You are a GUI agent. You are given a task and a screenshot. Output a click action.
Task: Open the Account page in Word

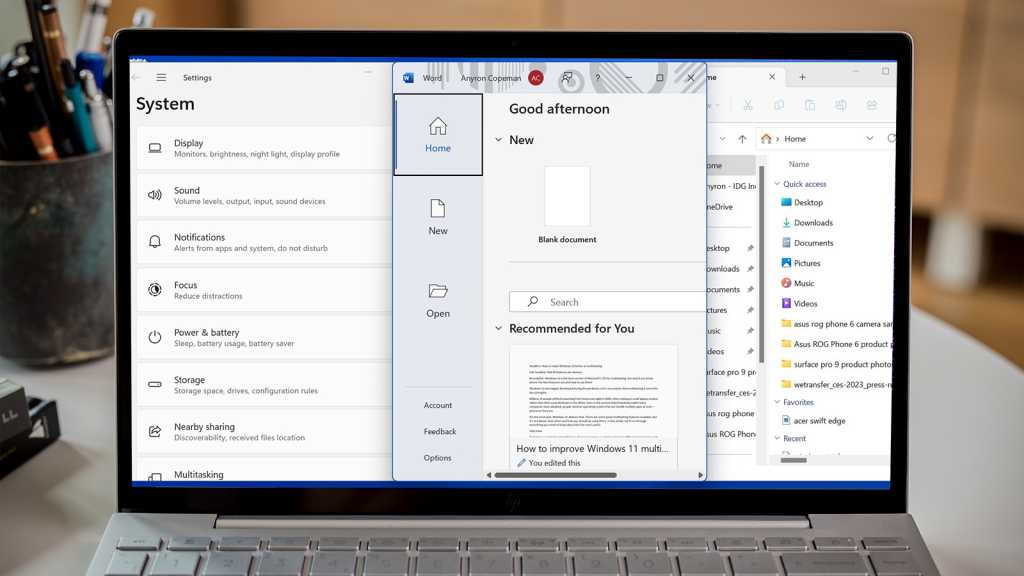(438, 405)
